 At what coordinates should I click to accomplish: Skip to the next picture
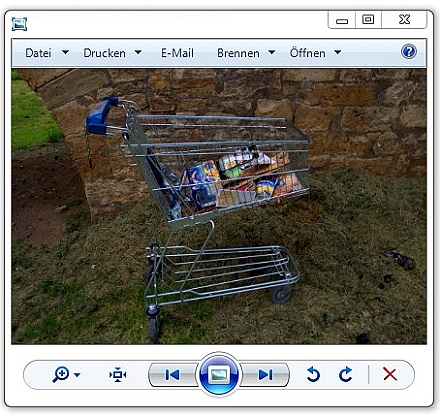pyautogui.click(x=265, y=375)
